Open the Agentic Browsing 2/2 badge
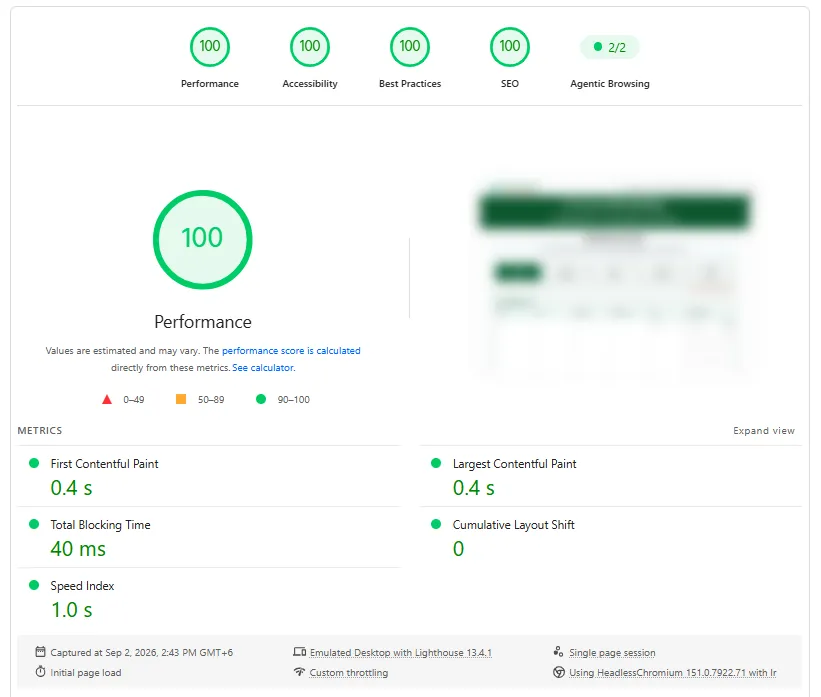Image resolution: width=821 pixels, height=697 pixels. [x=610, y=47]
